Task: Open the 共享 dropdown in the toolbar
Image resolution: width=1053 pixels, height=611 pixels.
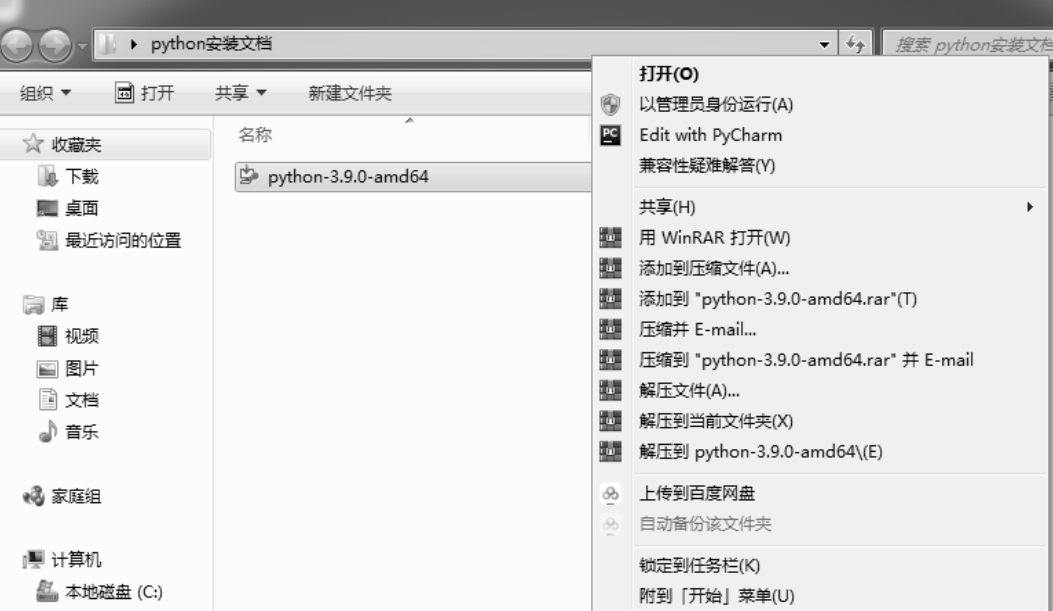Action: pyautogui.click(x=240, y=93)
